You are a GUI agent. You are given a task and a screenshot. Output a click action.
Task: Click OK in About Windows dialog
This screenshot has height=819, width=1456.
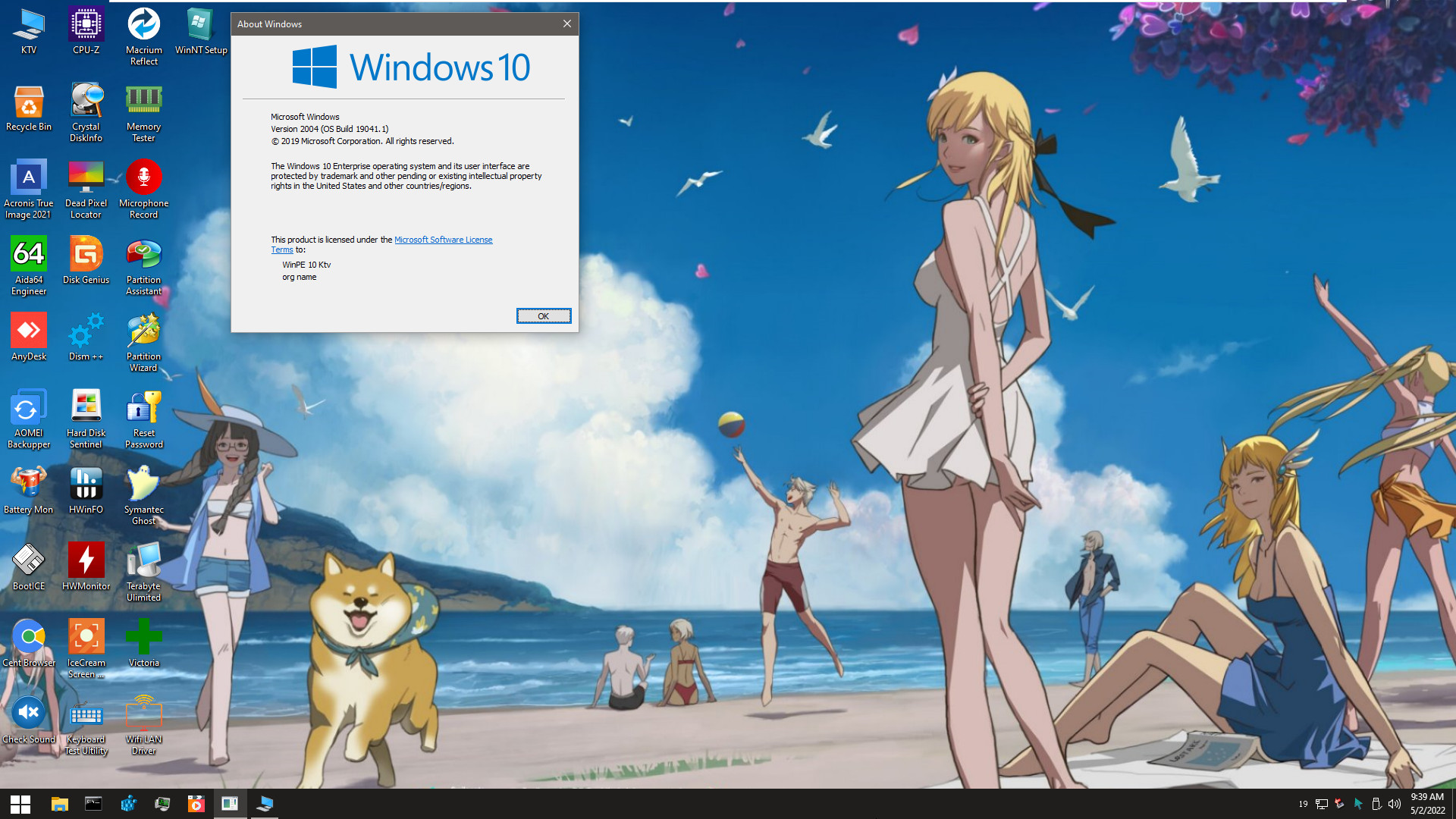pyautogui.click(x=544, y=316)
